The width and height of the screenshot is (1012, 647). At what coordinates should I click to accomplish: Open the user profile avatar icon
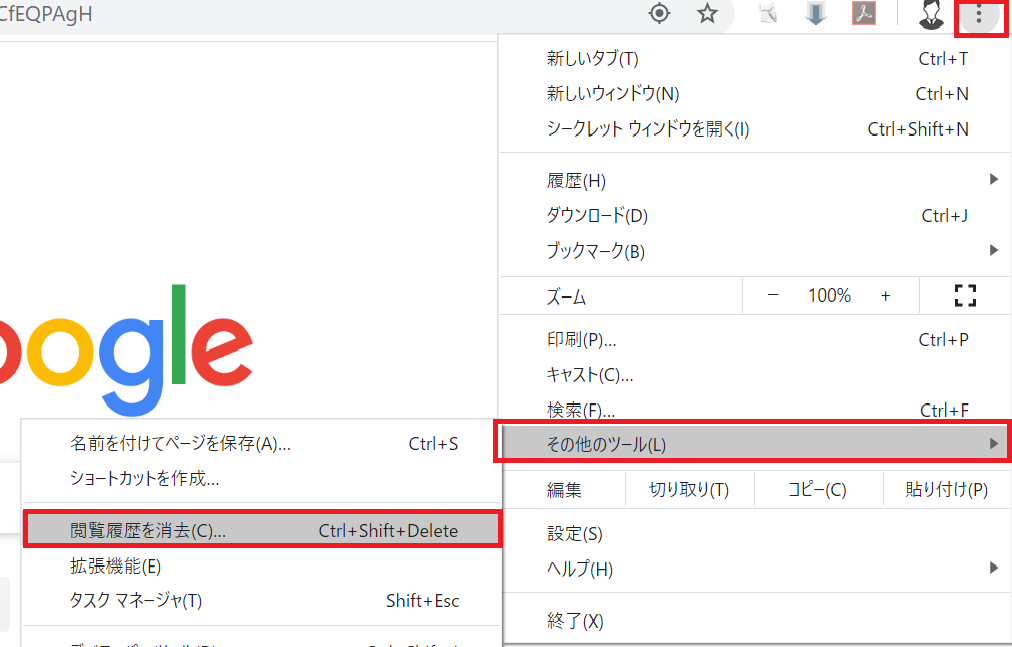pos(931,14)
